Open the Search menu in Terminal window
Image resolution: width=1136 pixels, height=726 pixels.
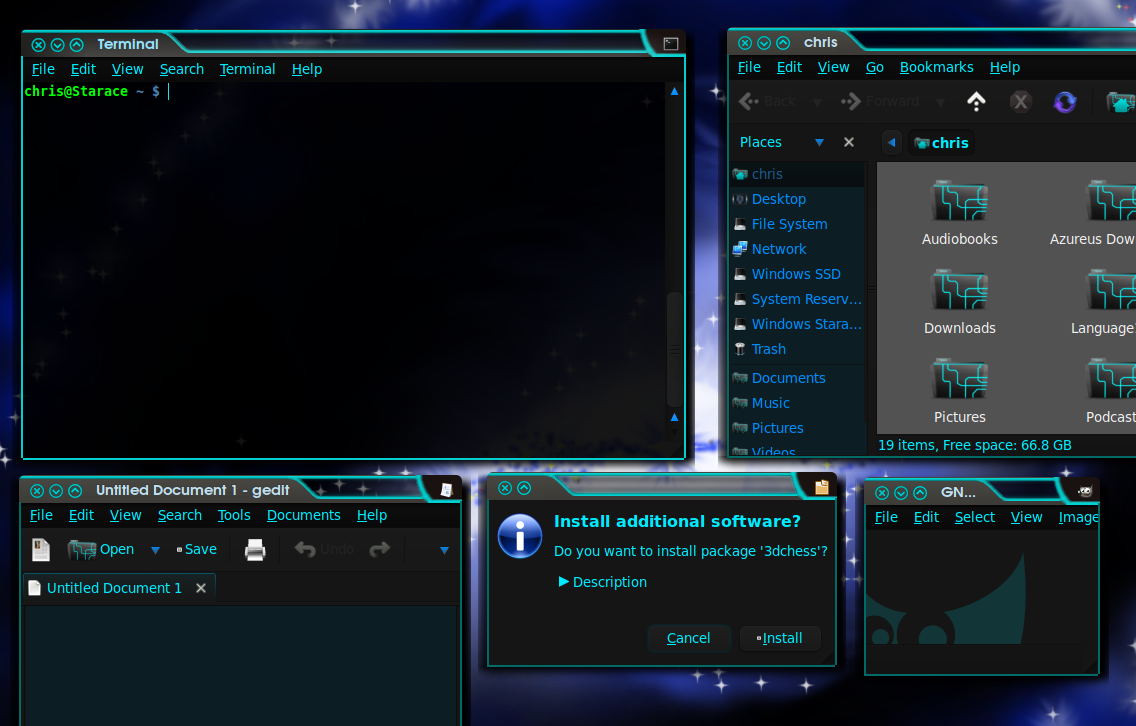click(182, 69)
